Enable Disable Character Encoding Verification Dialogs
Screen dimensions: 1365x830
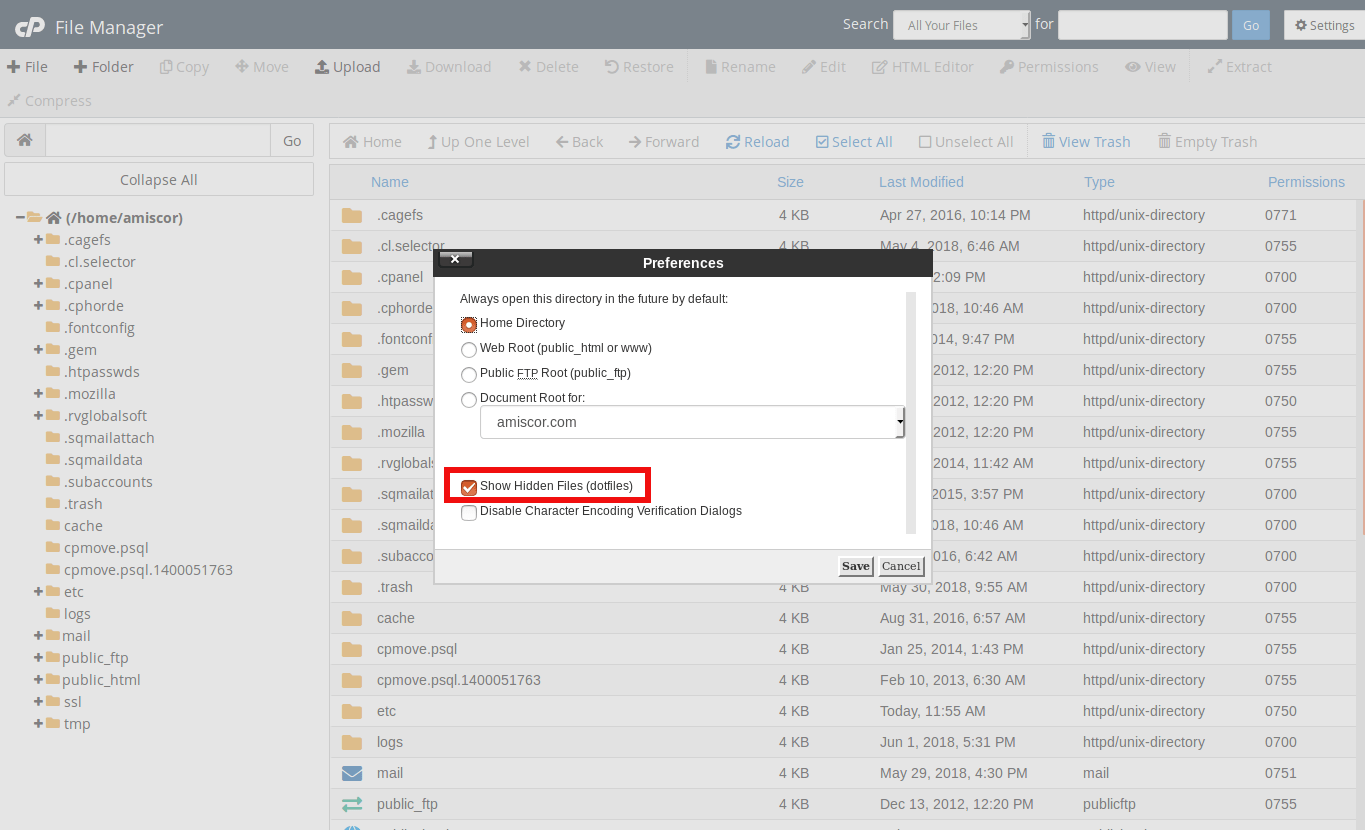469,512
